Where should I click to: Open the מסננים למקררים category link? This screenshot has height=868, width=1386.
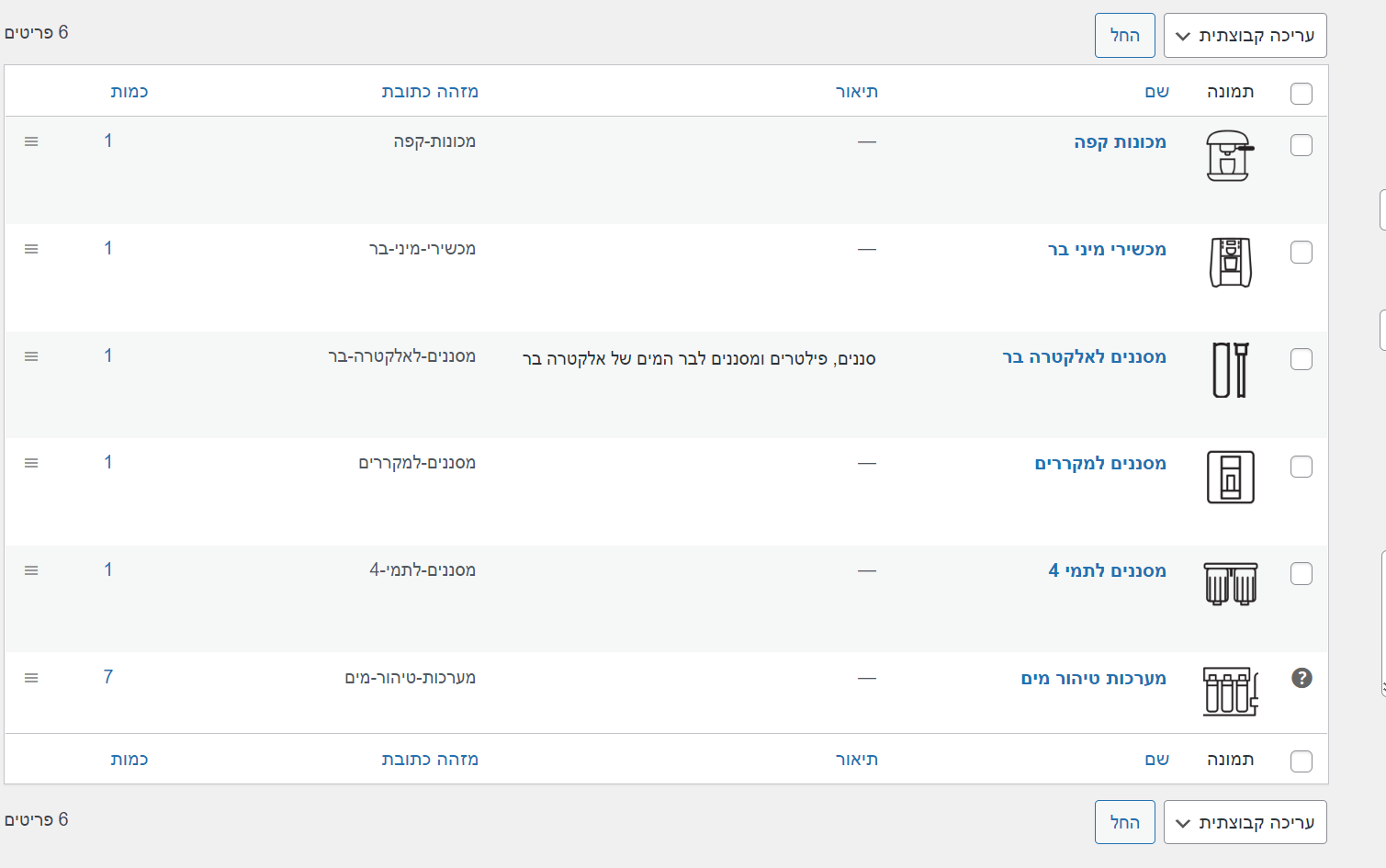pyautogui.click(x=1100, y=463)
